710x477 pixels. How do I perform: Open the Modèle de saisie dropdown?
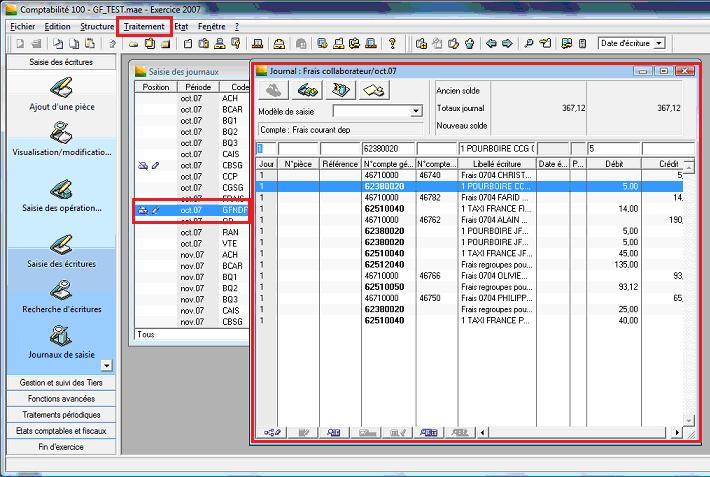[418, 111]
